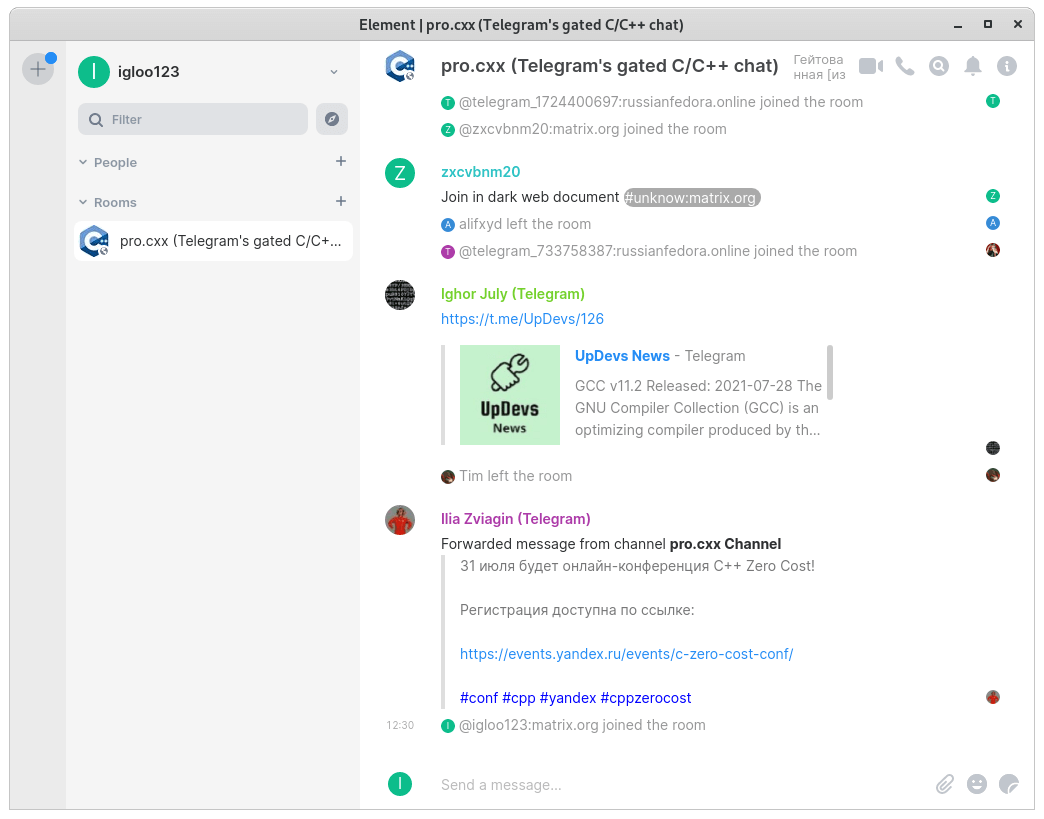Click the #cppzerocost hashtag
This screenshot has height=819, width=1044.
(646, 698)
